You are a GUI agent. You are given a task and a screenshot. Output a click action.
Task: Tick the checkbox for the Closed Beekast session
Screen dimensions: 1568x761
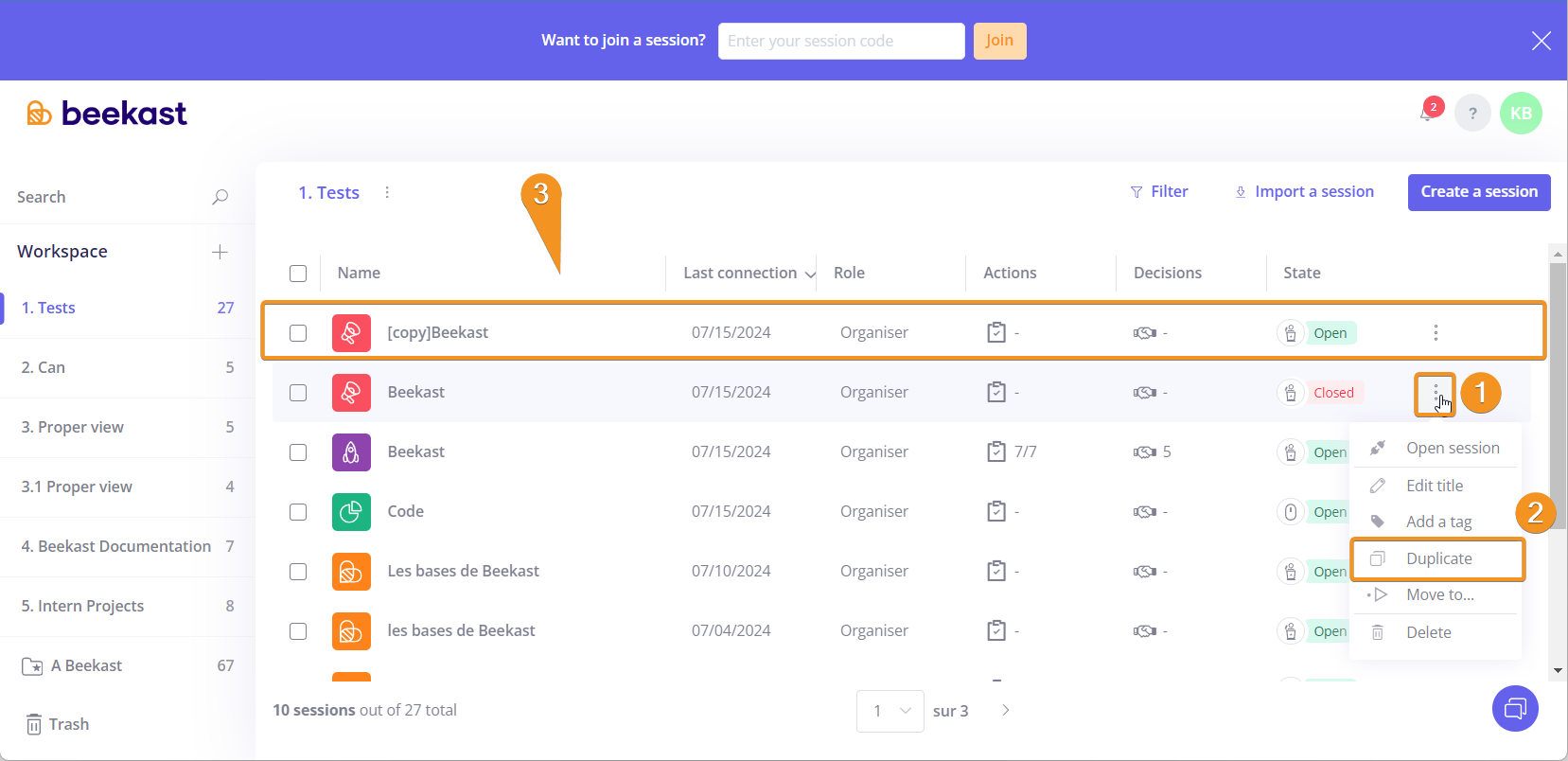coord(298,393)
